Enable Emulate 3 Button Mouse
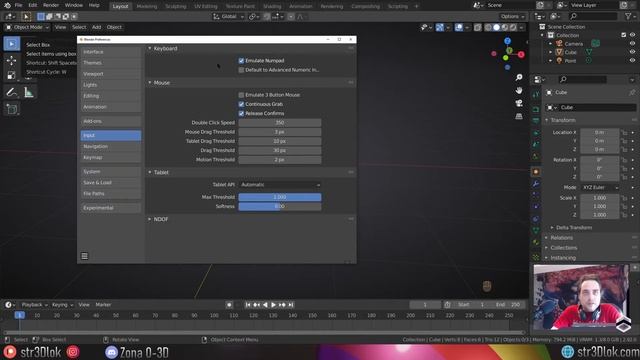This screenshot has width=640, height=360. click(241, 95)
